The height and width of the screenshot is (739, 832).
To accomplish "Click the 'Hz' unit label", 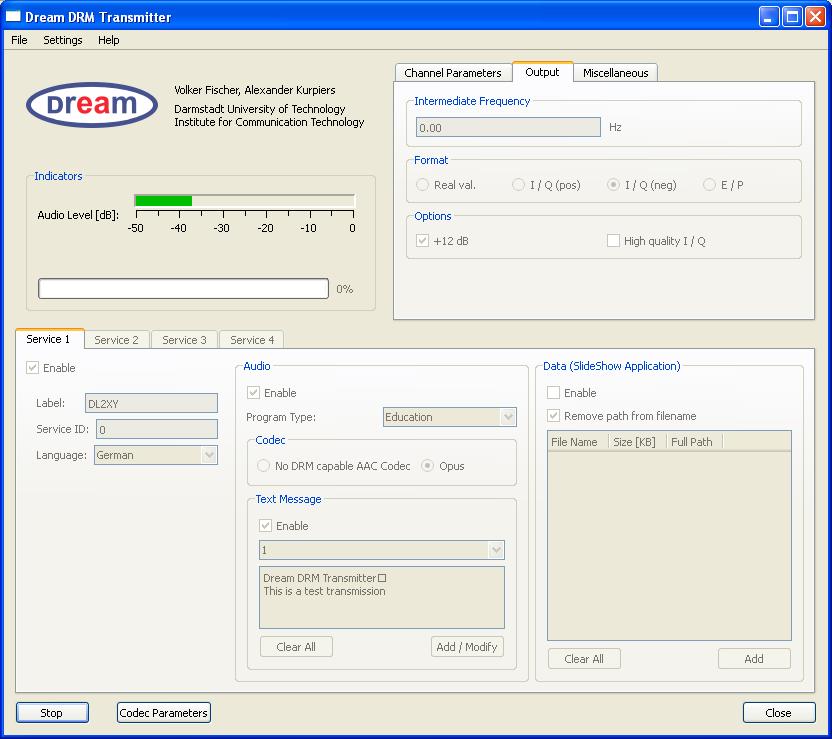I will (616, 127).
